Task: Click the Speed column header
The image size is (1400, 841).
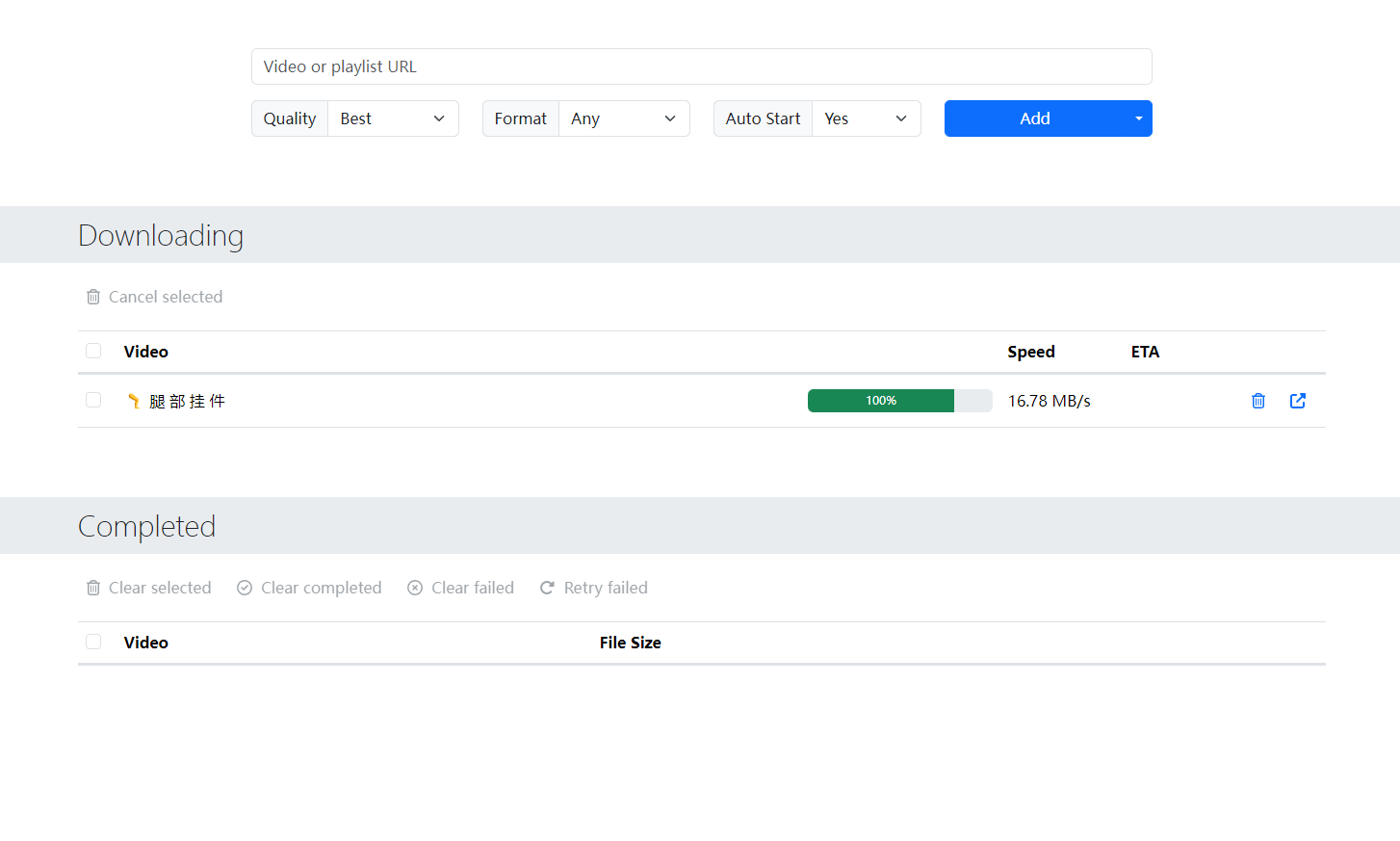Action: tap(1031, 352)
